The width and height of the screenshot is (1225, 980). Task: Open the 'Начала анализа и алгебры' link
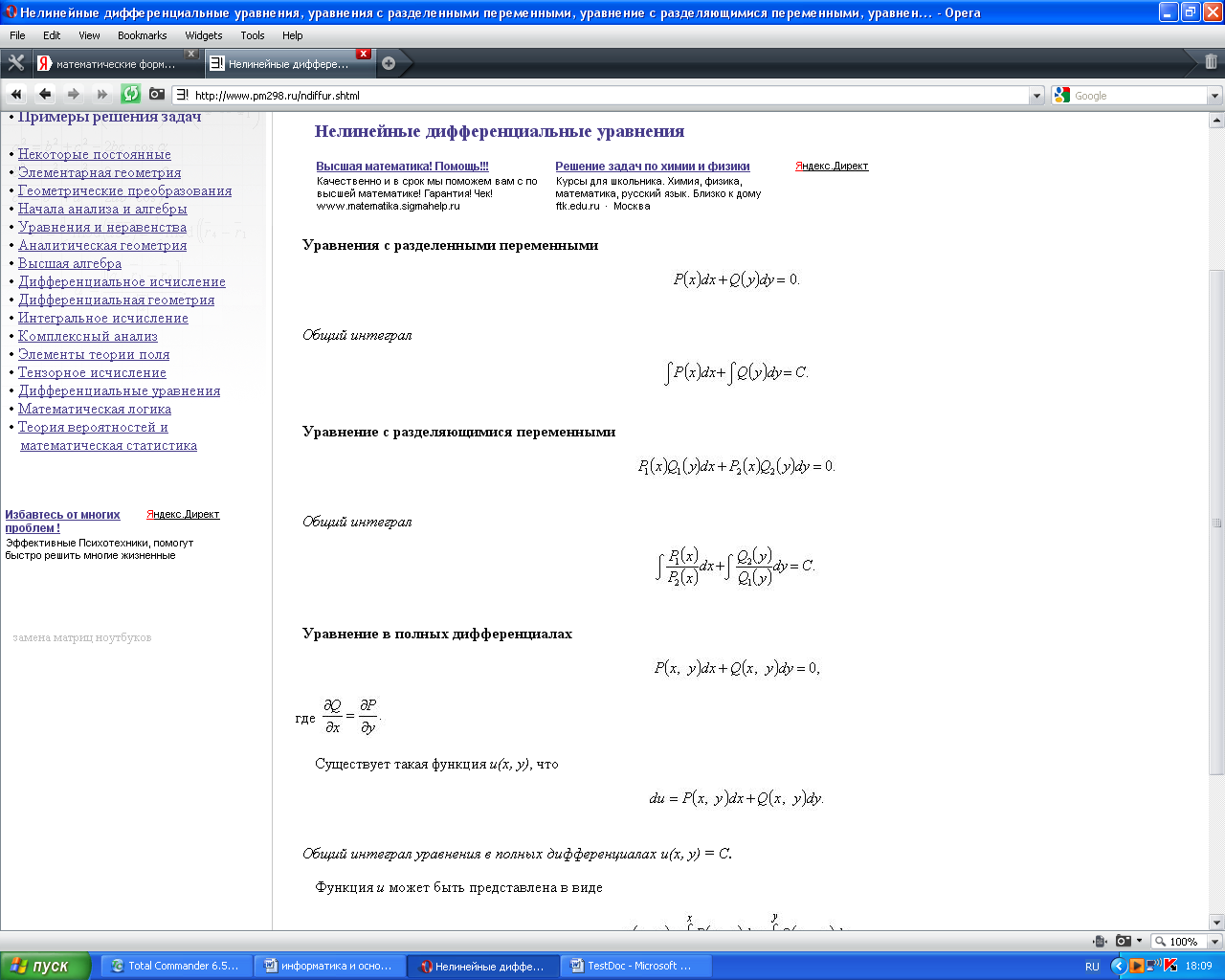(102, 209)
